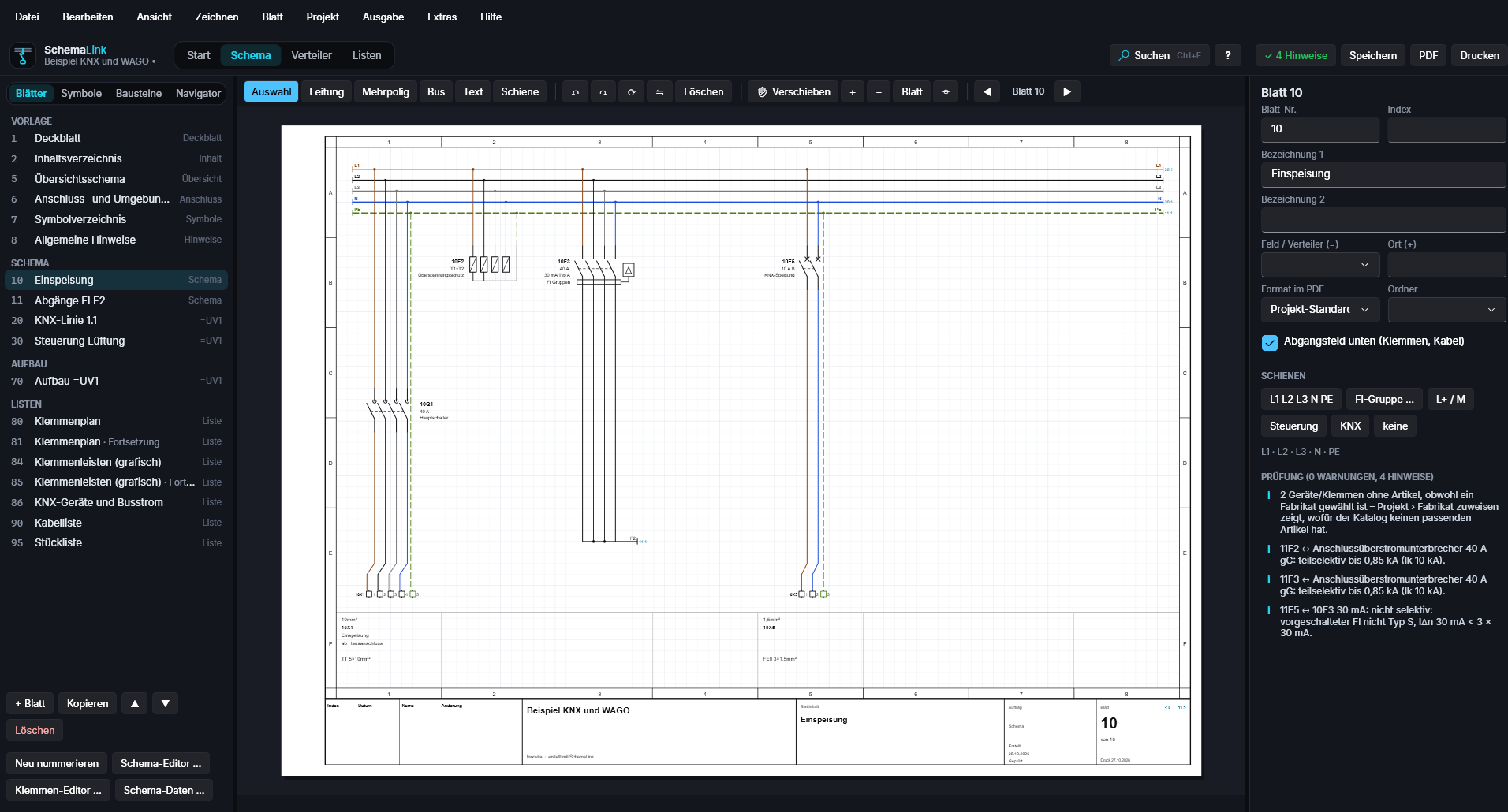Open the Ordner dropdown
1508x812 pixels.
1446,309
